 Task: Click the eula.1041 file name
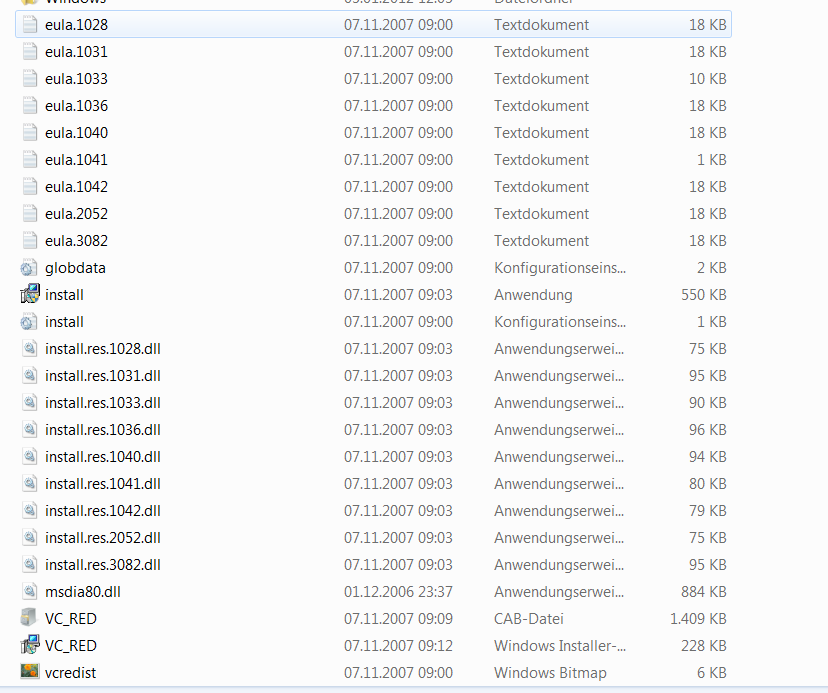76,160
